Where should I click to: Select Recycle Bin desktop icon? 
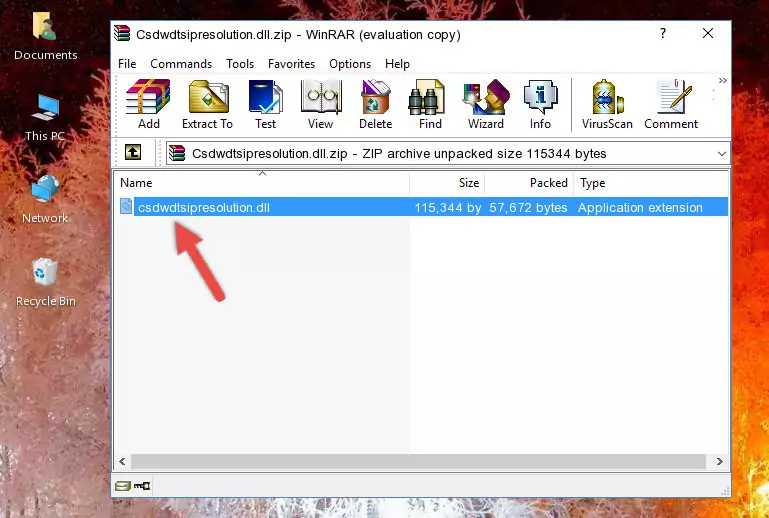coord(45,283)
